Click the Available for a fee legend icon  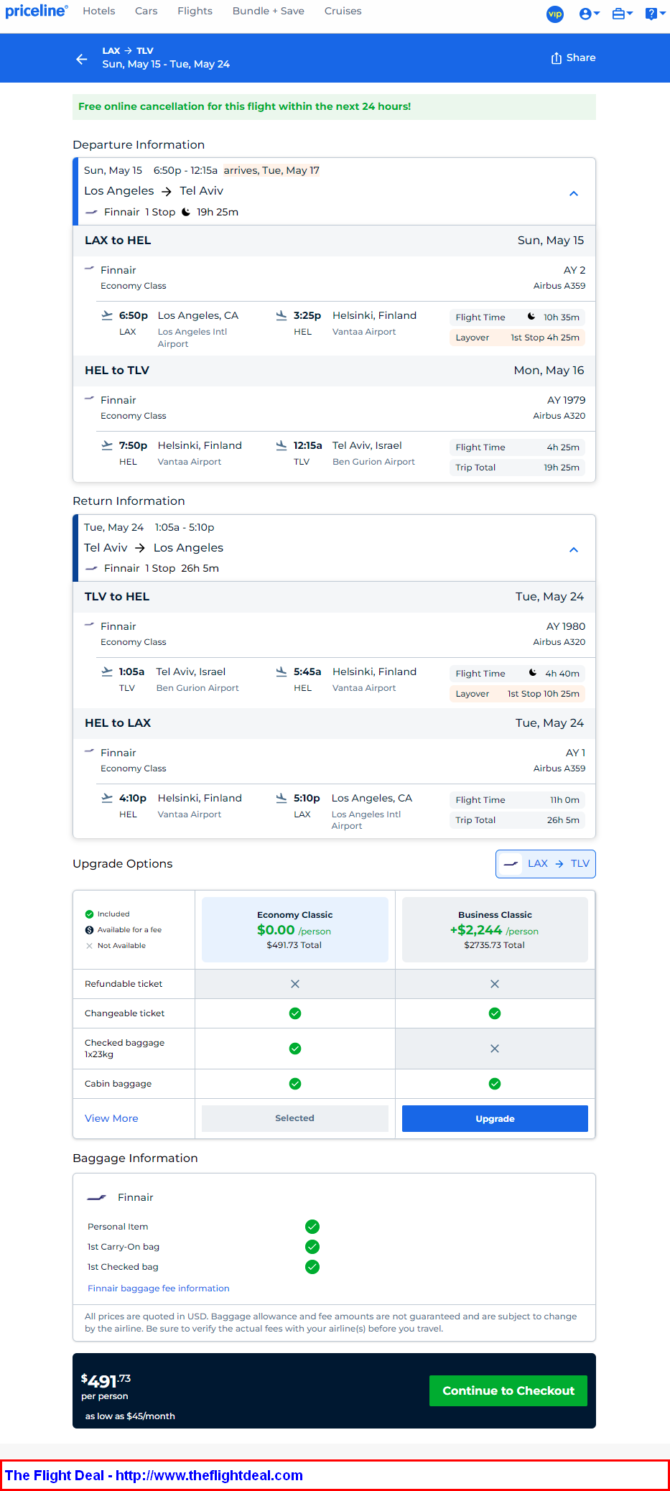pos(89,930)
